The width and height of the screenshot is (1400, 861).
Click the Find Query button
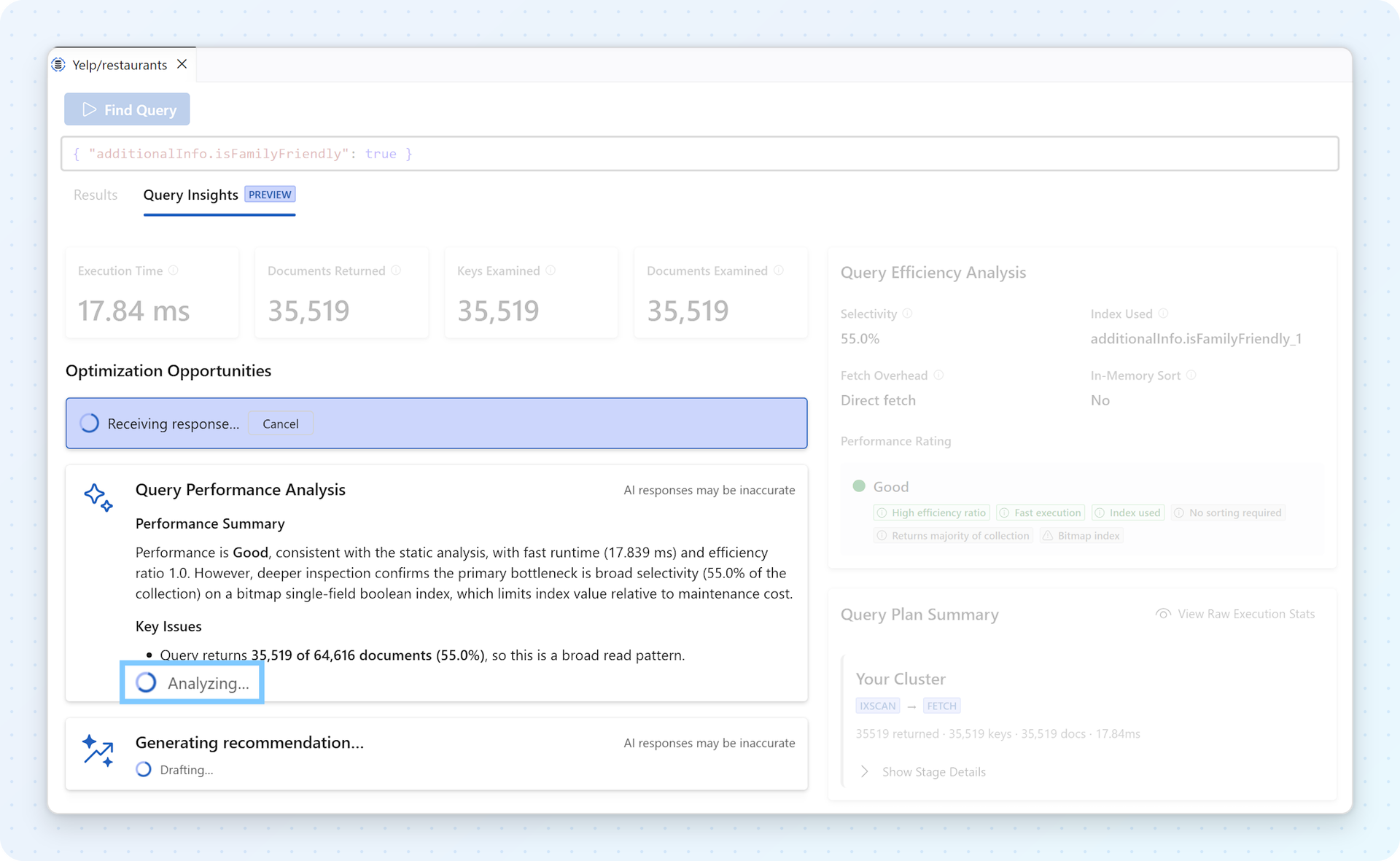point(127,109)
